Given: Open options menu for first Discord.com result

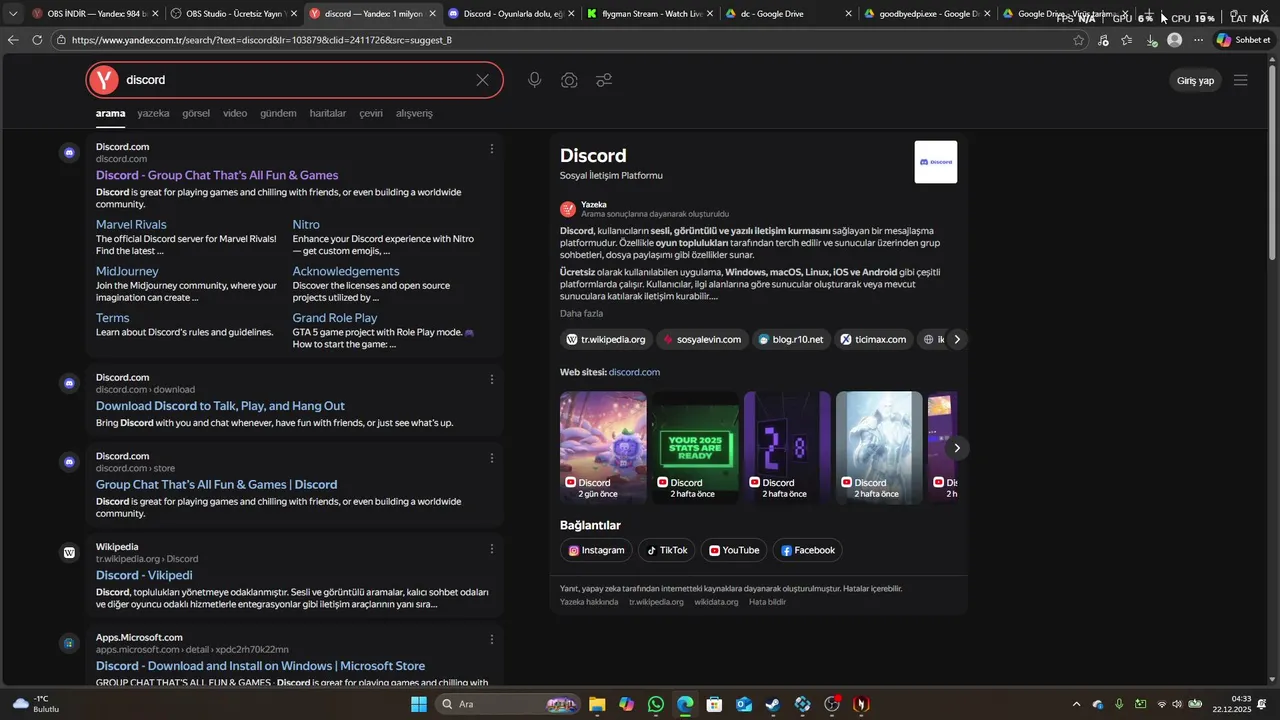Looking at the screenshot, I should [x=491, y=149].
